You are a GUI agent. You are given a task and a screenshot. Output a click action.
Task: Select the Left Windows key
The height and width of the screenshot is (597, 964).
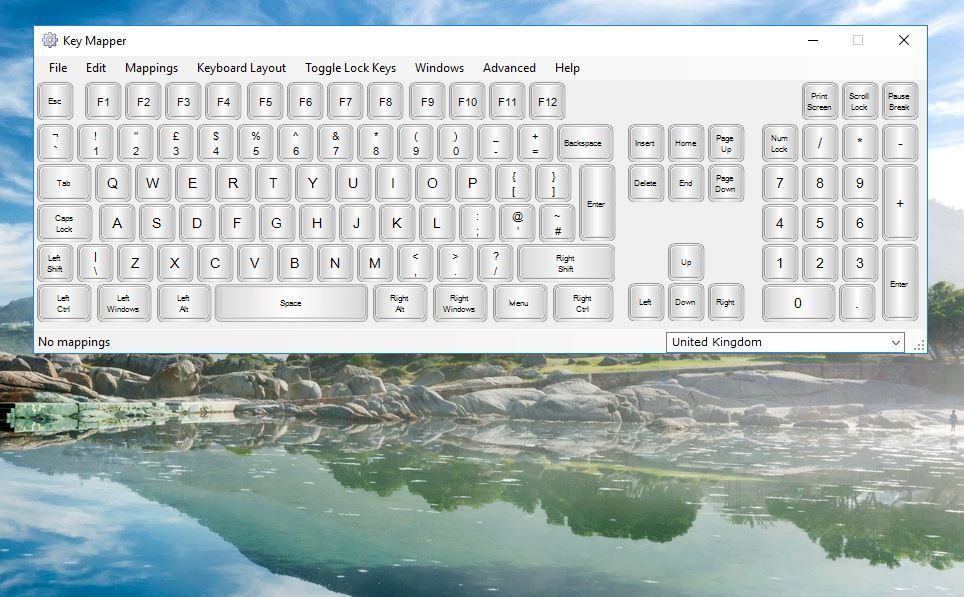pyautogui.click(x=124, y=302)
